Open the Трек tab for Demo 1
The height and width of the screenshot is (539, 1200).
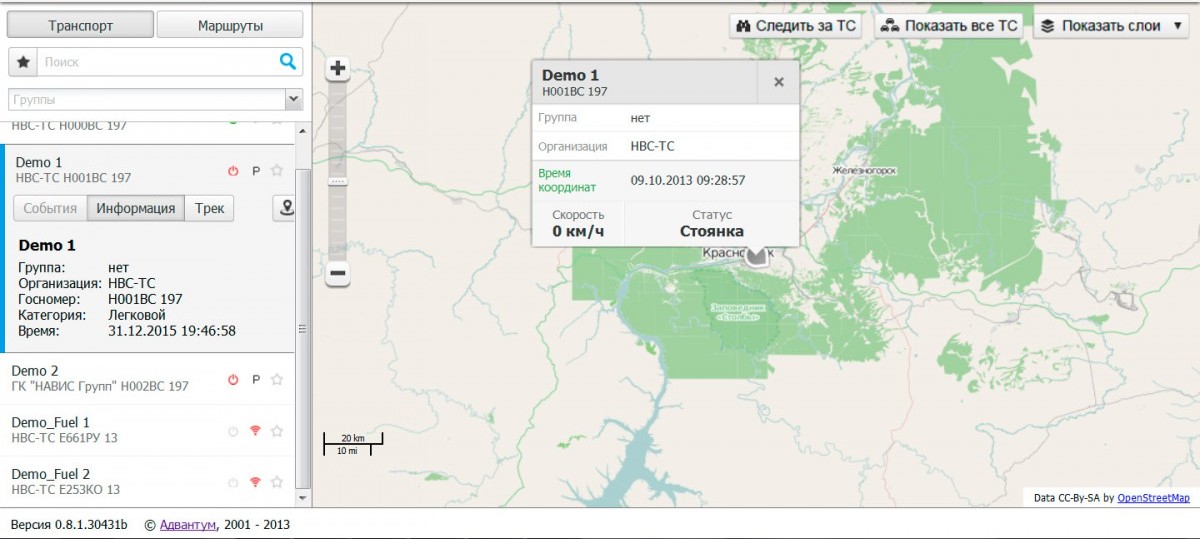click(x=209, y=208)
